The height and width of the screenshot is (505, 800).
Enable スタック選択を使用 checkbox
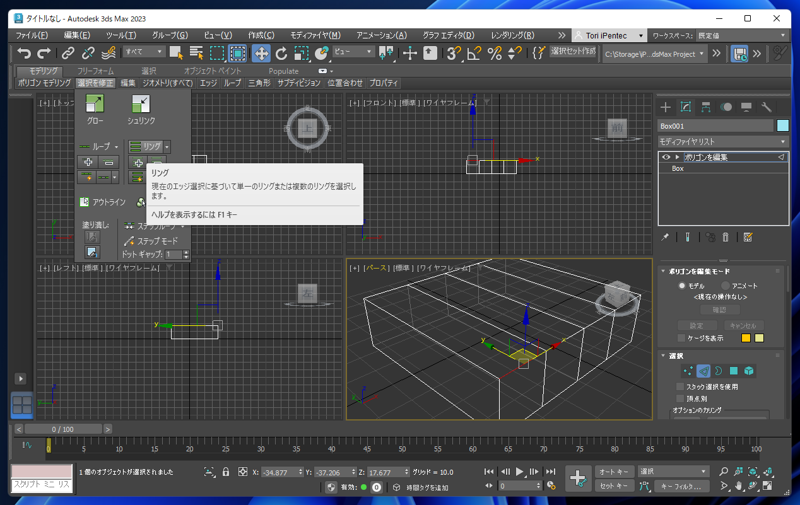coord(680,387)
